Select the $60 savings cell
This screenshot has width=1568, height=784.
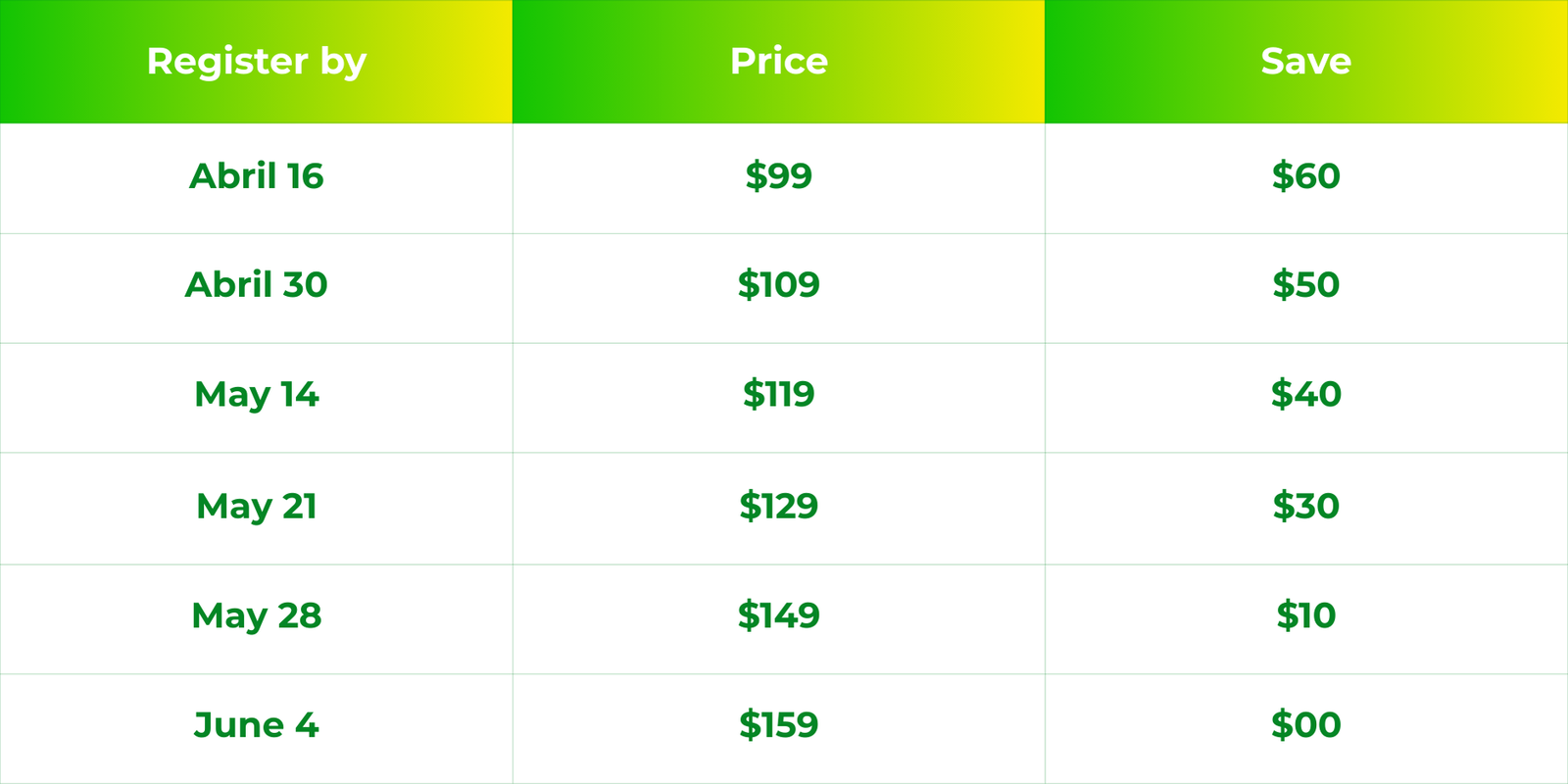point(1306,178)
